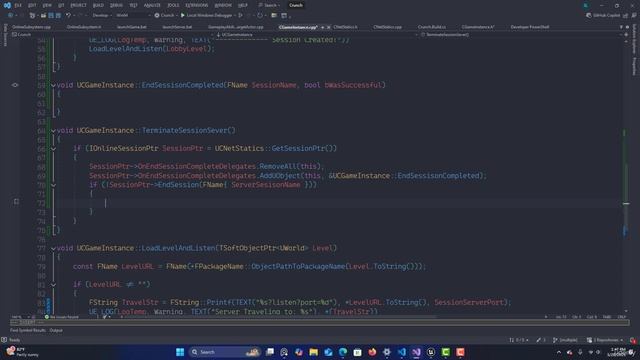Start the Local Windows Debugger
Image resolution: width=640 pixels, height=360 pixels.
pyautogui.click(x=207, y=15)
